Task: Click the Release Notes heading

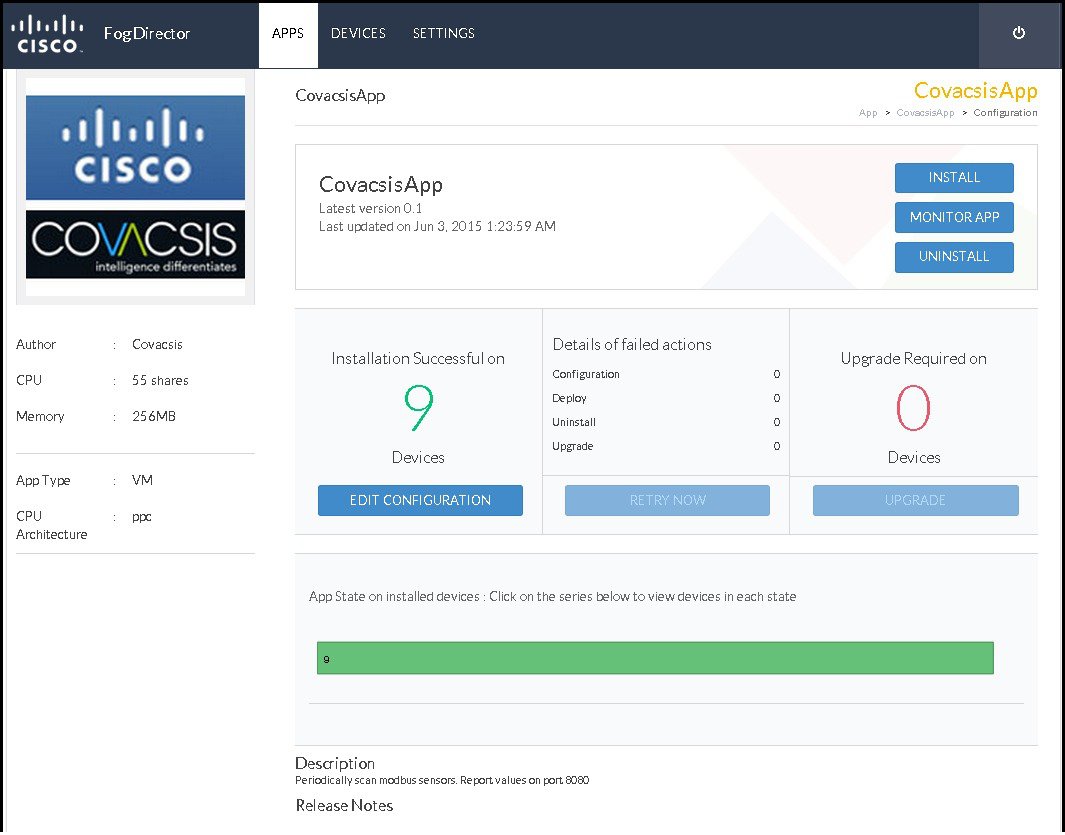Action: (x=344, y=806)
